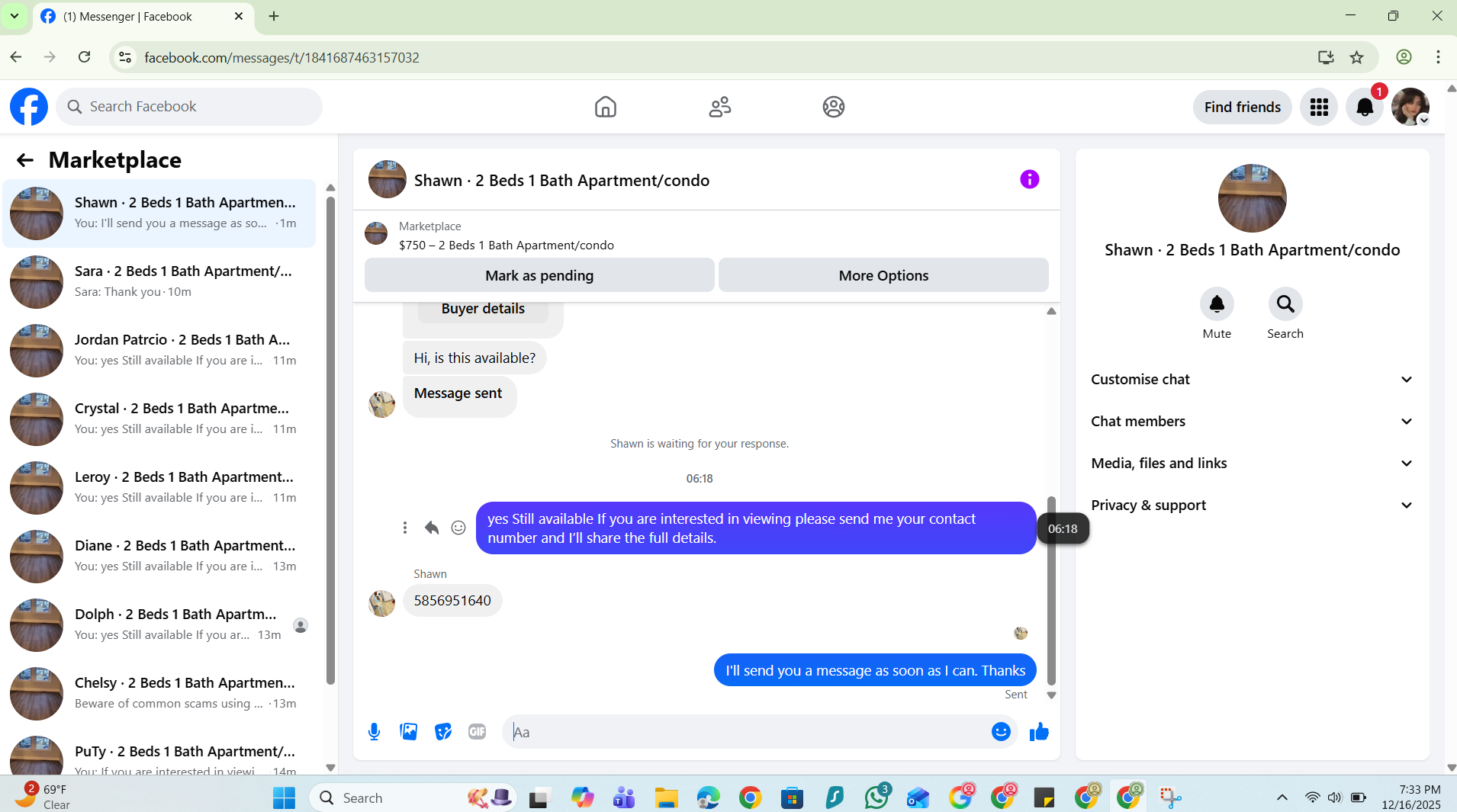Expand the Customise chat section
Viewport: 1457px width, 812px height.
point(1252,380)
